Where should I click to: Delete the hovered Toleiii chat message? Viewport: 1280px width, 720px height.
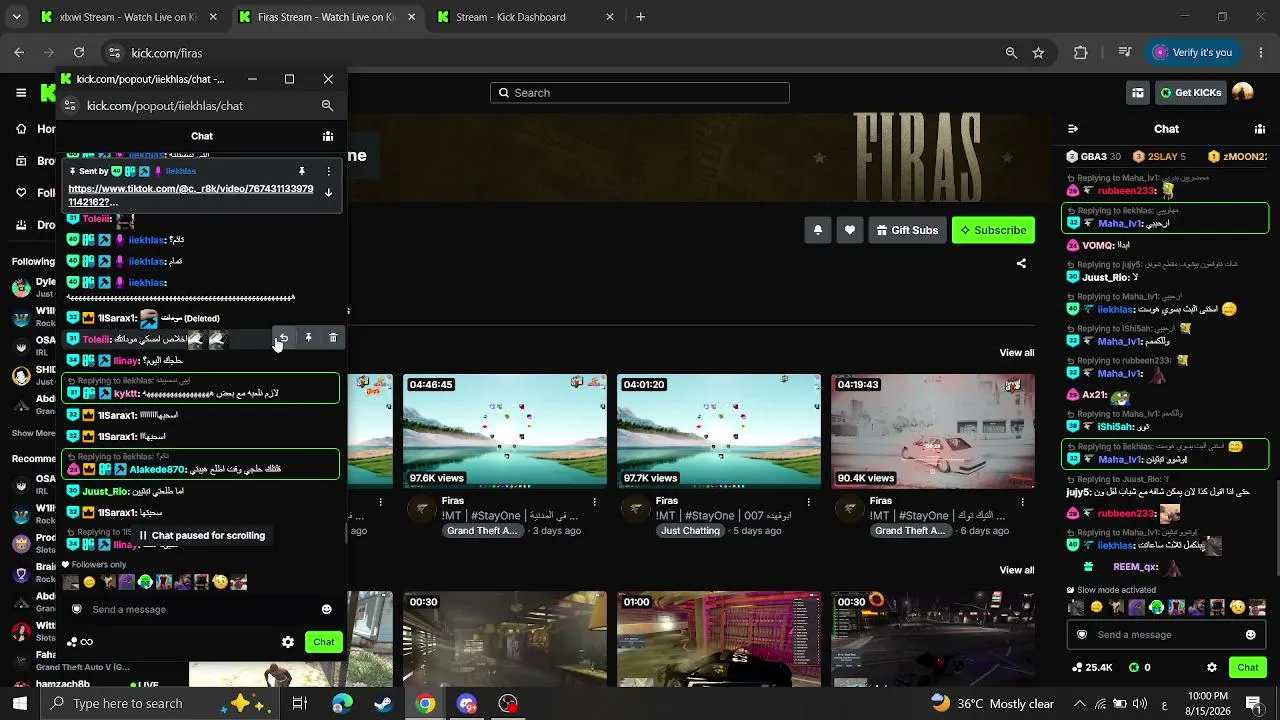coord(333,338)
